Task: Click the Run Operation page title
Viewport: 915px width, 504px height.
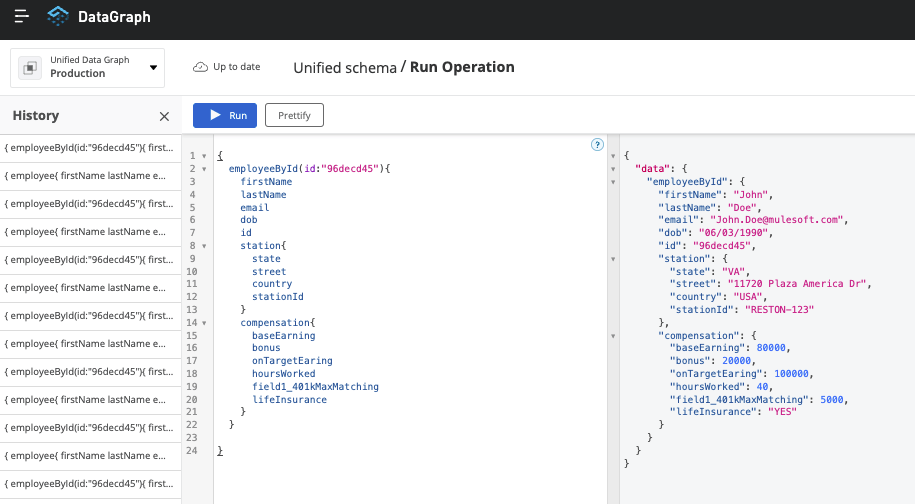Action: click(462, 67)
